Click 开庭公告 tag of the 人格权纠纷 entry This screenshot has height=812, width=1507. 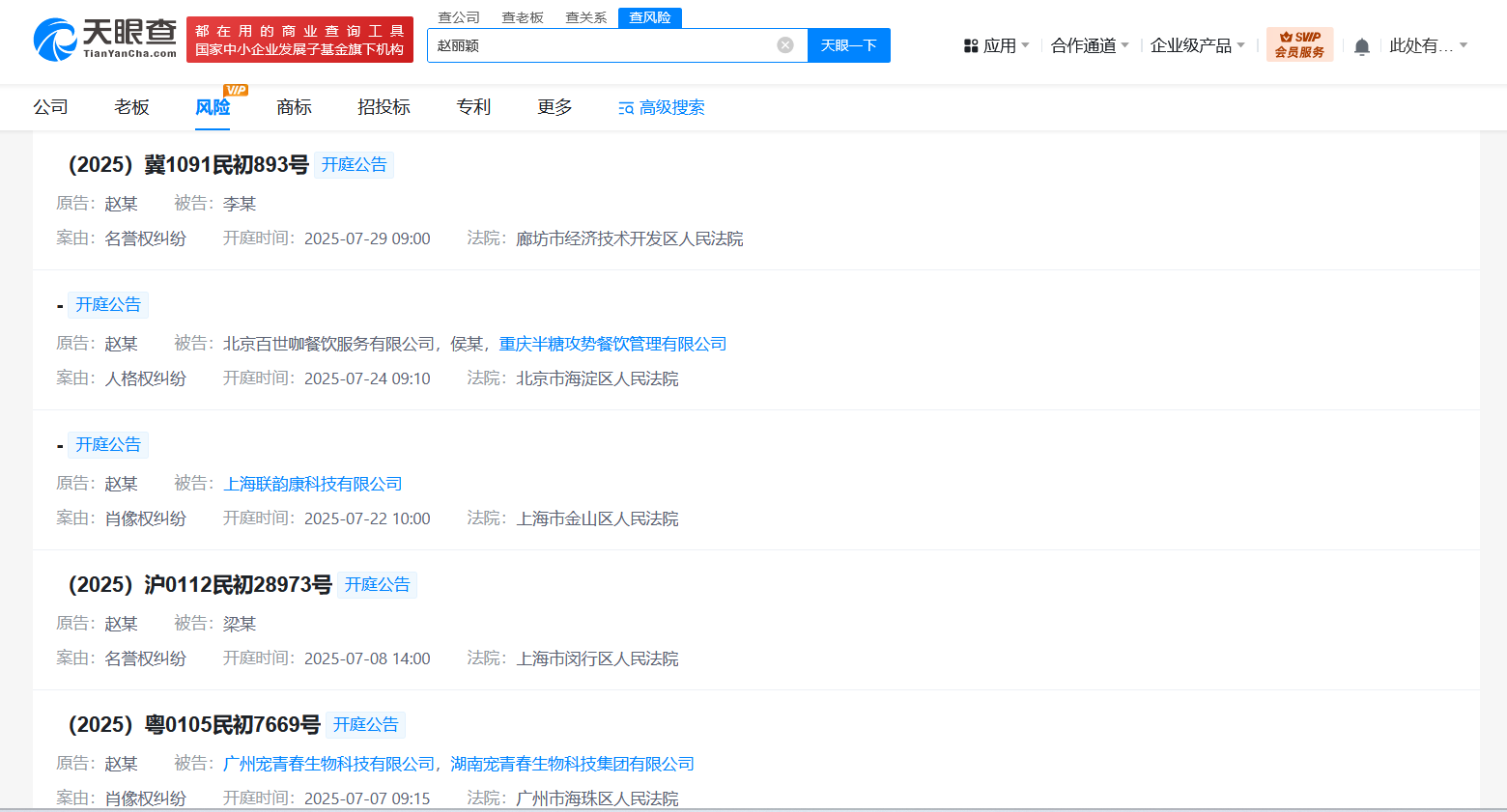tap(108, 305)
